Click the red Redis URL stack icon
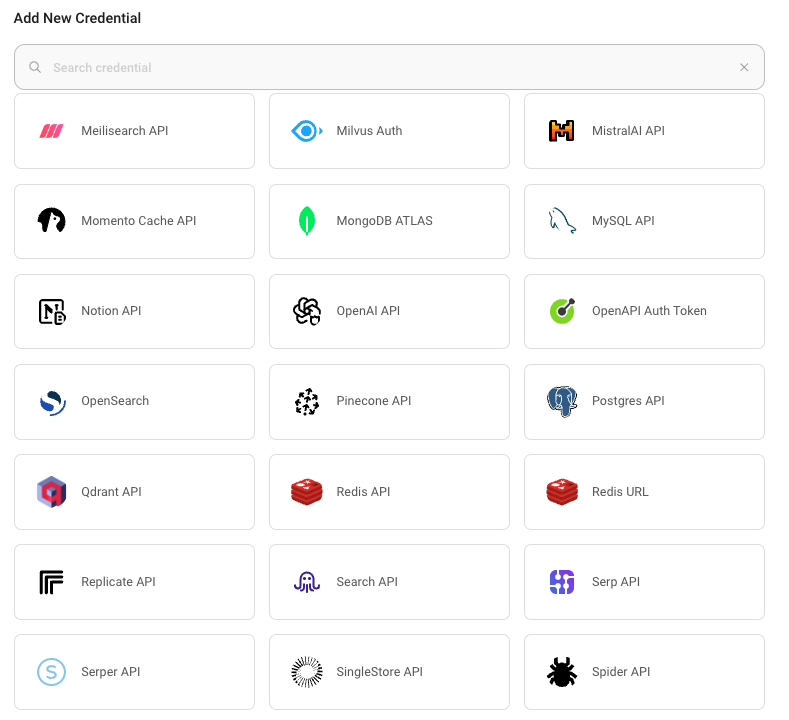Screen dimensions: 789x720 tap(562, 492)
